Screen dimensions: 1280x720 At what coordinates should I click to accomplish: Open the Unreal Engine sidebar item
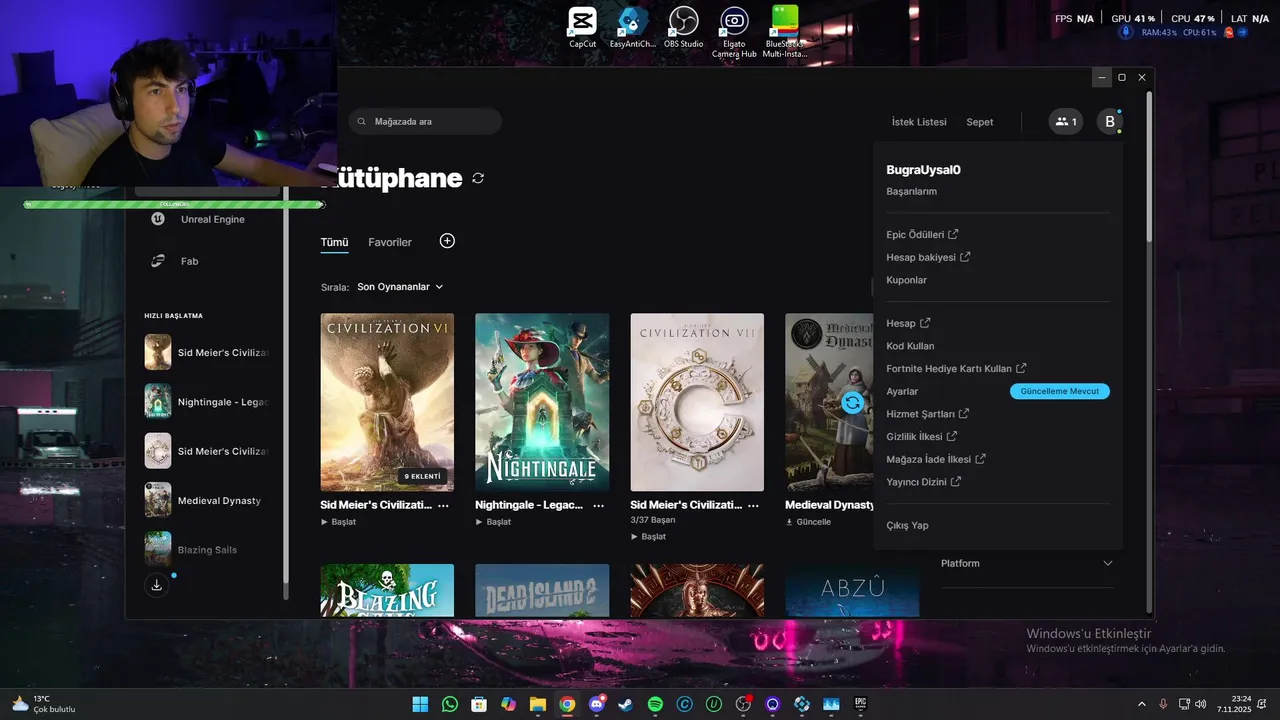pos(212,219)
